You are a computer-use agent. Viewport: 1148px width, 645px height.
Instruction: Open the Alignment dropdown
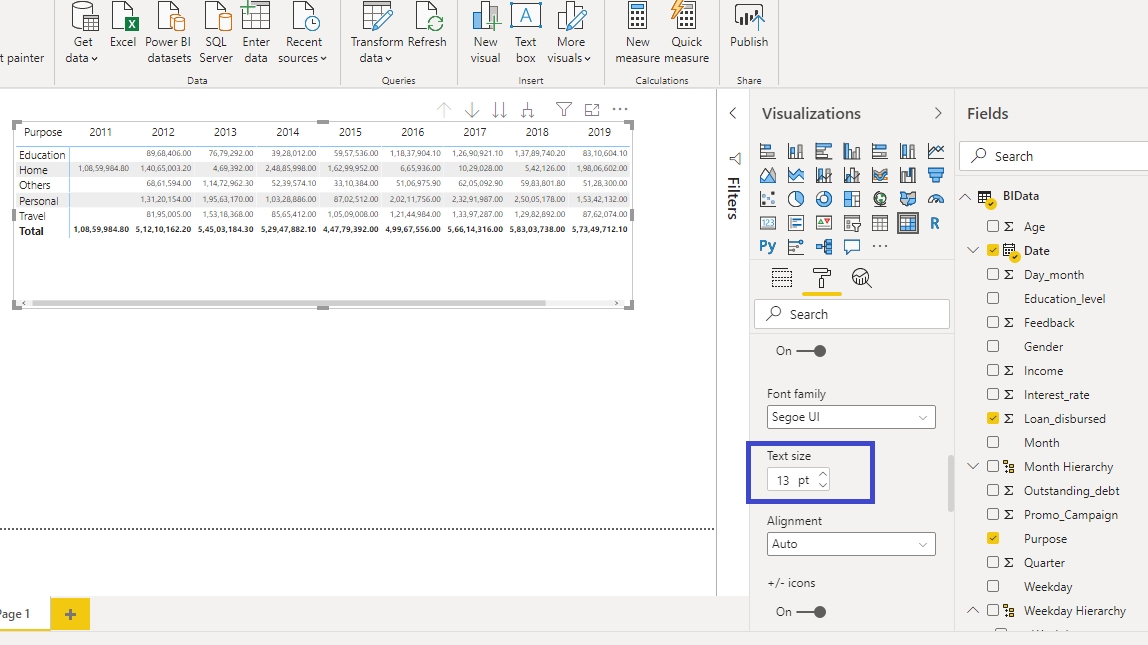(x=851, y=544)
